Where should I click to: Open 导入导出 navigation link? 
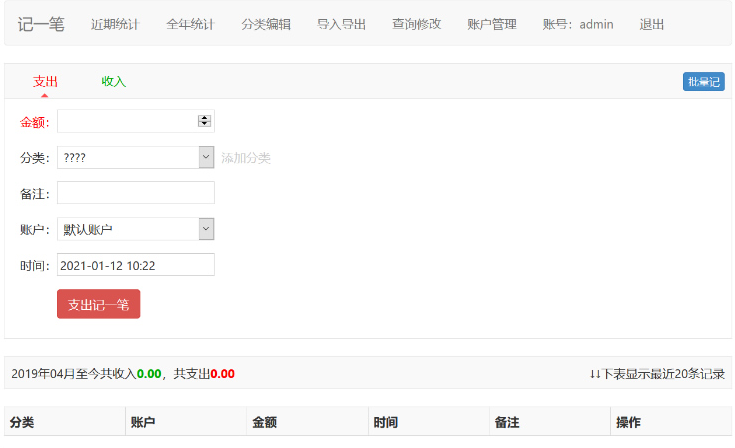341,24
